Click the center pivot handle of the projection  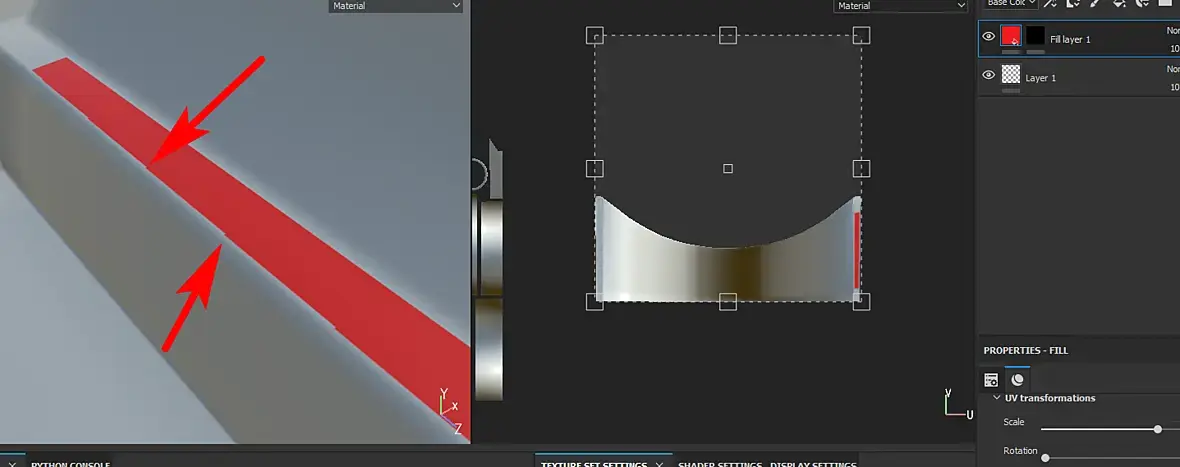click(728, 168)
